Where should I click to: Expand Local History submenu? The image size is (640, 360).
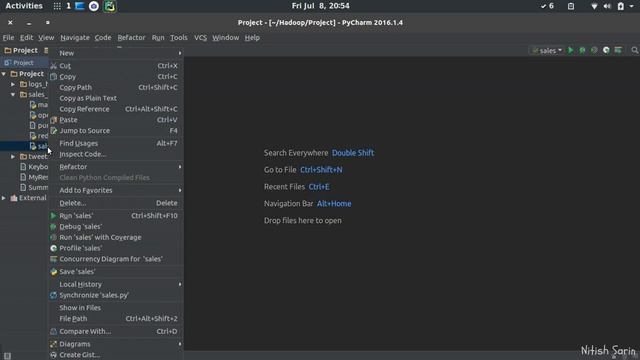[x=116, y=284]
